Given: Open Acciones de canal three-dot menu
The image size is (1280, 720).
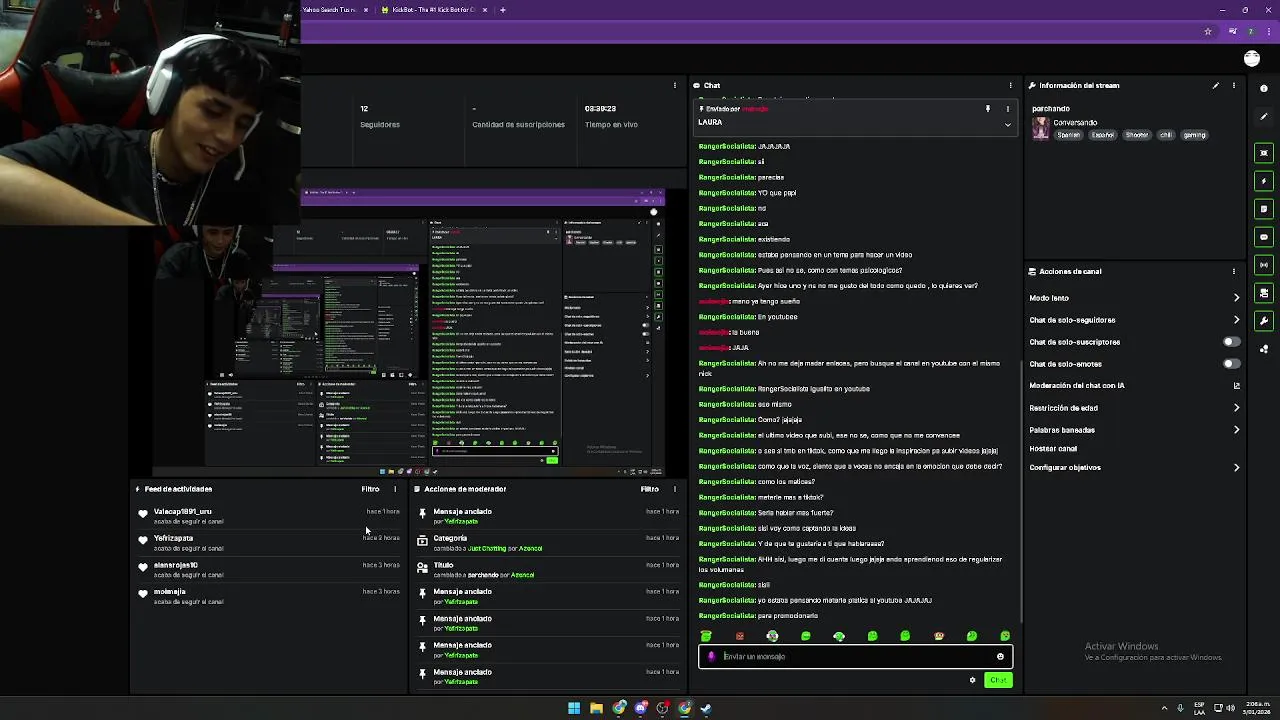Looking at the screenshot, I should tap(1234, 271).
